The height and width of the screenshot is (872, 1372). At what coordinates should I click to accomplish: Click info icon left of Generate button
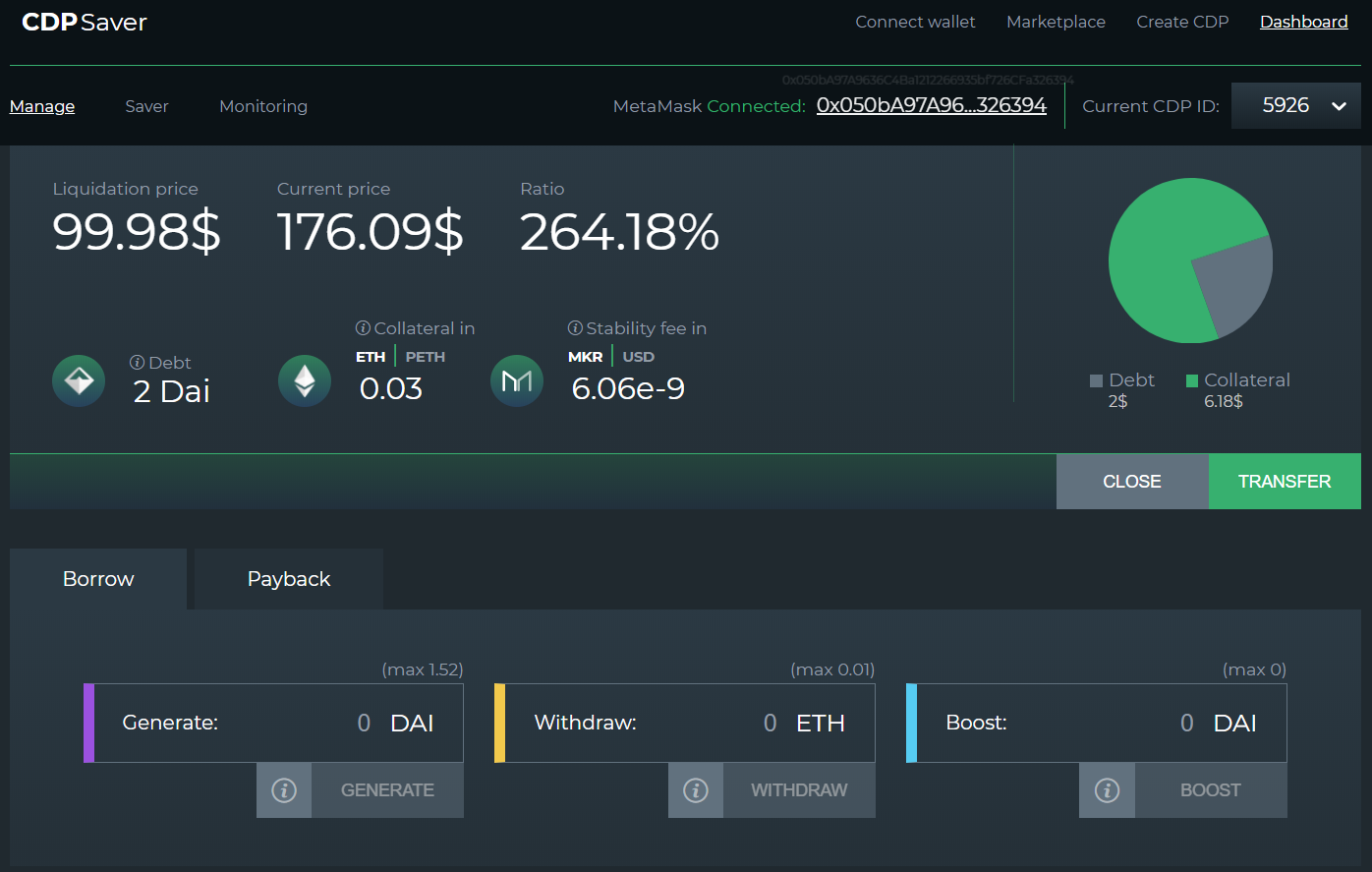click(284, 790)
